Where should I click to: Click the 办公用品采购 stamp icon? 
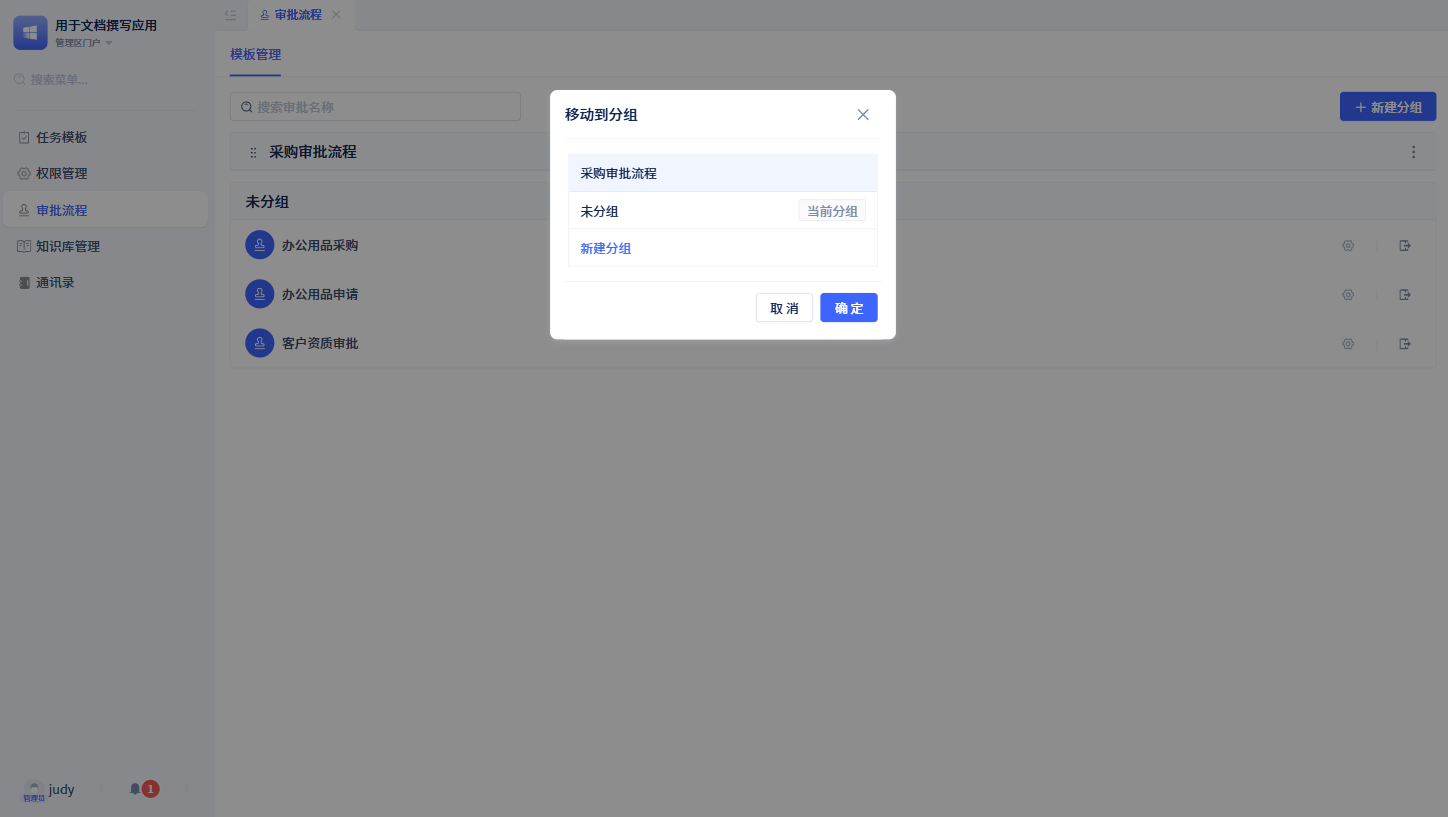pyautogui.click(x=260, y=245)
